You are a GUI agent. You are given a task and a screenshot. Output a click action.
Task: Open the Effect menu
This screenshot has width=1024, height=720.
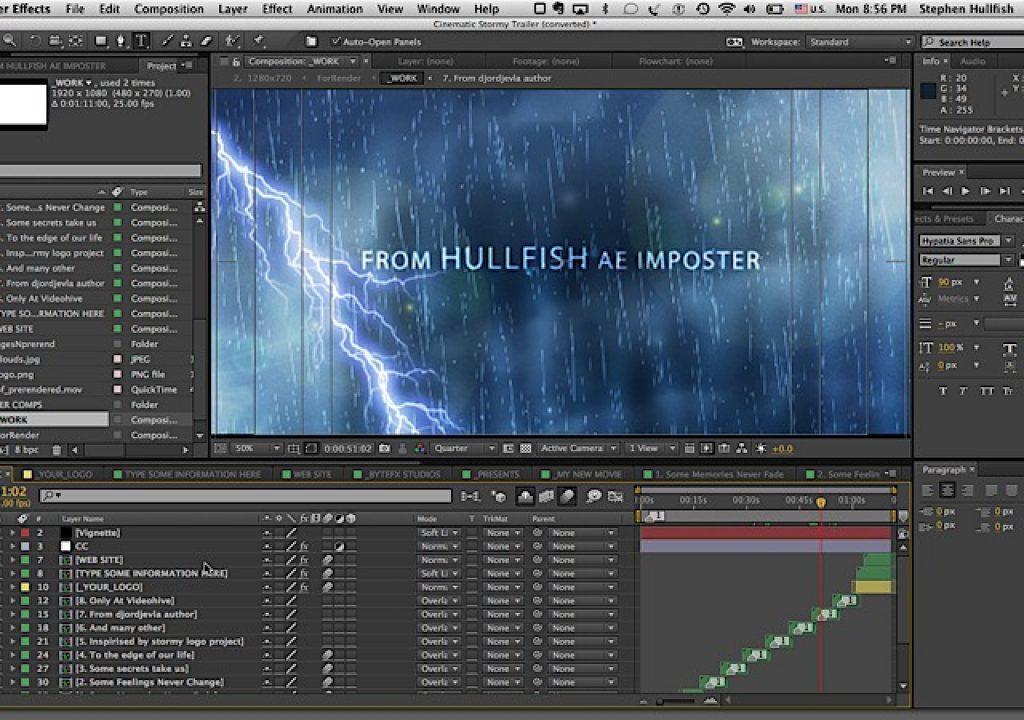point(277,8)
